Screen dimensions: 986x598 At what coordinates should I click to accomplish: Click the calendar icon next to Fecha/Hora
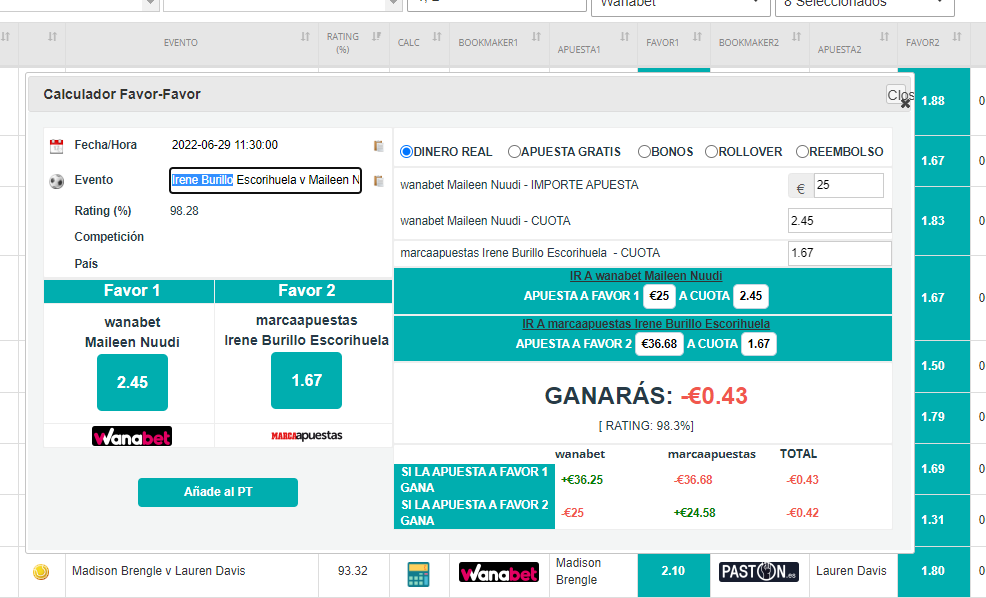click(57, 146)
